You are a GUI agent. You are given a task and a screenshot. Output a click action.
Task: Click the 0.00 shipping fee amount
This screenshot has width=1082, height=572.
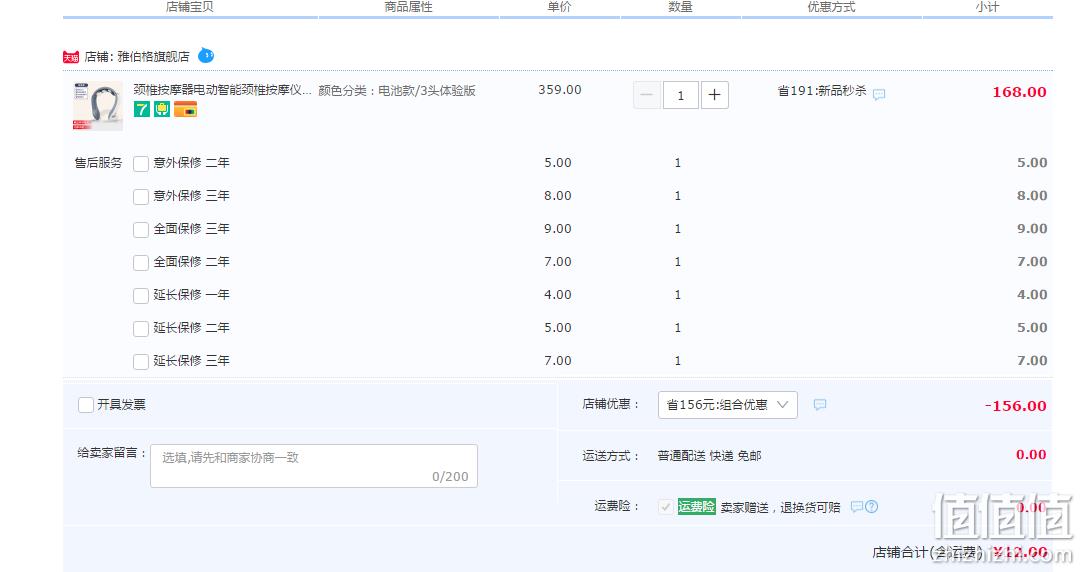[1031, 455]
